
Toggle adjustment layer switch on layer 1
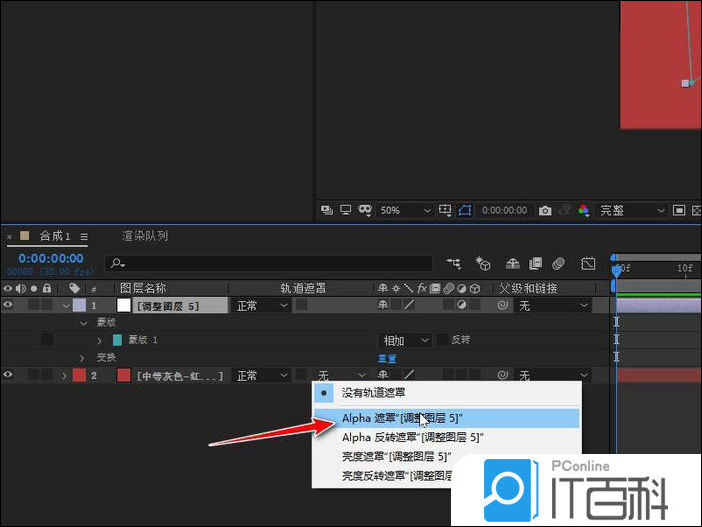point(462,305)
